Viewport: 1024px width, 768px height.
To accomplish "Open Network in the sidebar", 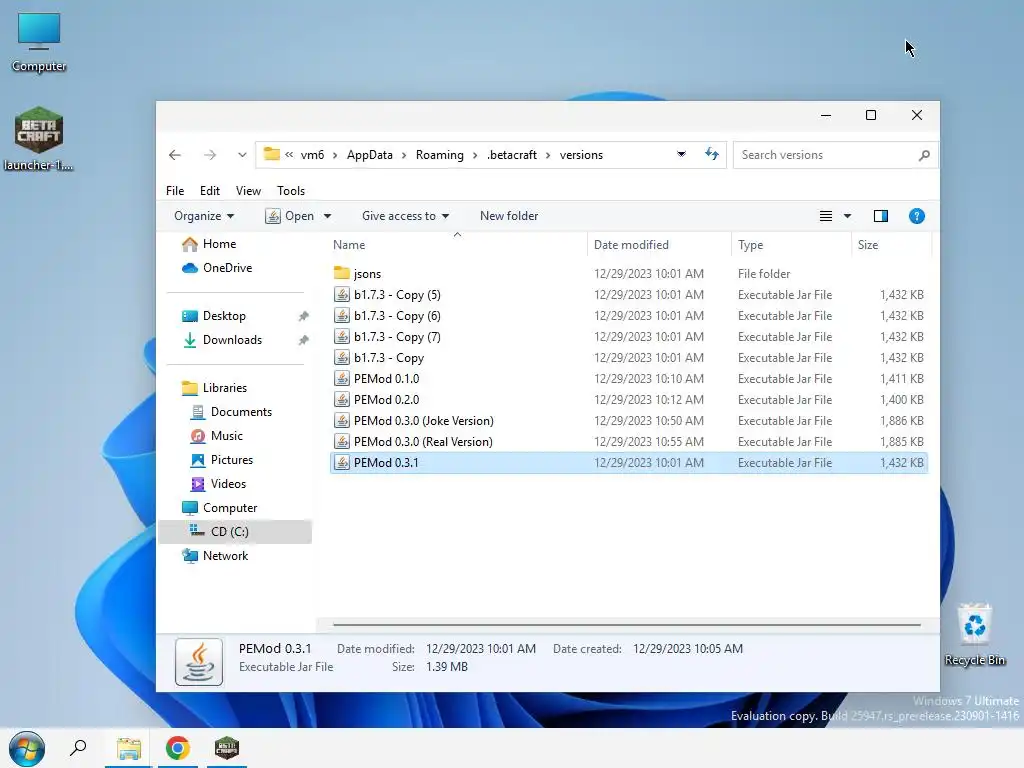I will (x=215, y=556).
